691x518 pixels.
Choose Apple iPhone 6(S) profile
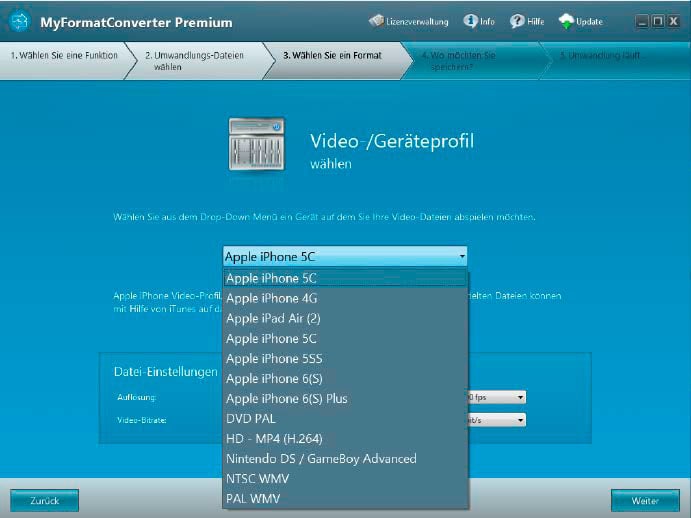click(345, 379)
